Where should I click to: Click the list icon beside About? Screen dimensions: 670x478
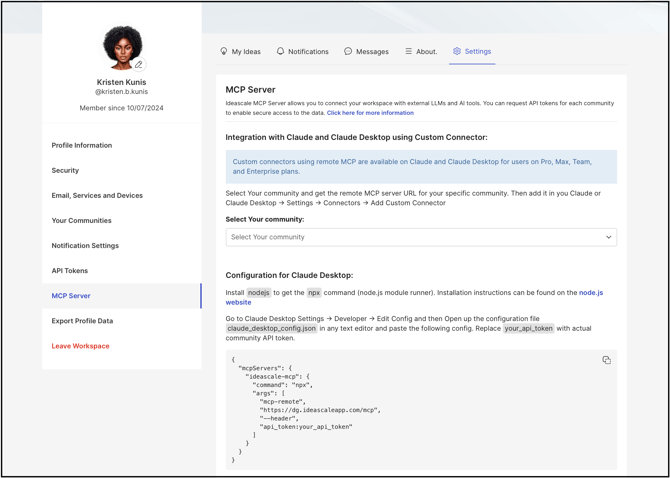point(408,51)
